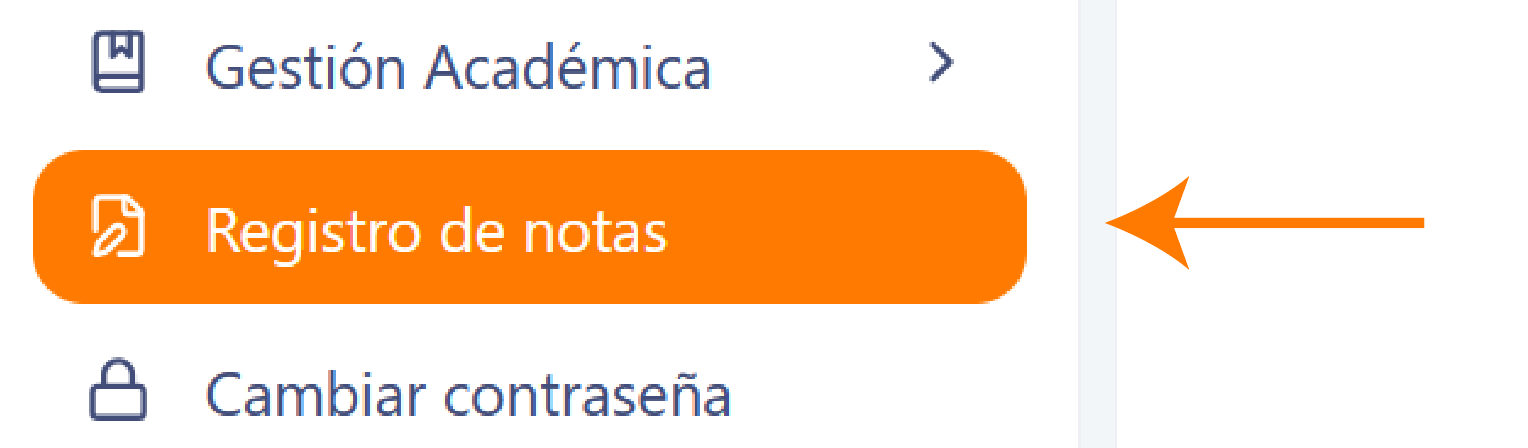Image resolution: width=1528 pixels, height=448 pixels.
Task: Click the book icon beside Gestión Académica
Action: 119,62
